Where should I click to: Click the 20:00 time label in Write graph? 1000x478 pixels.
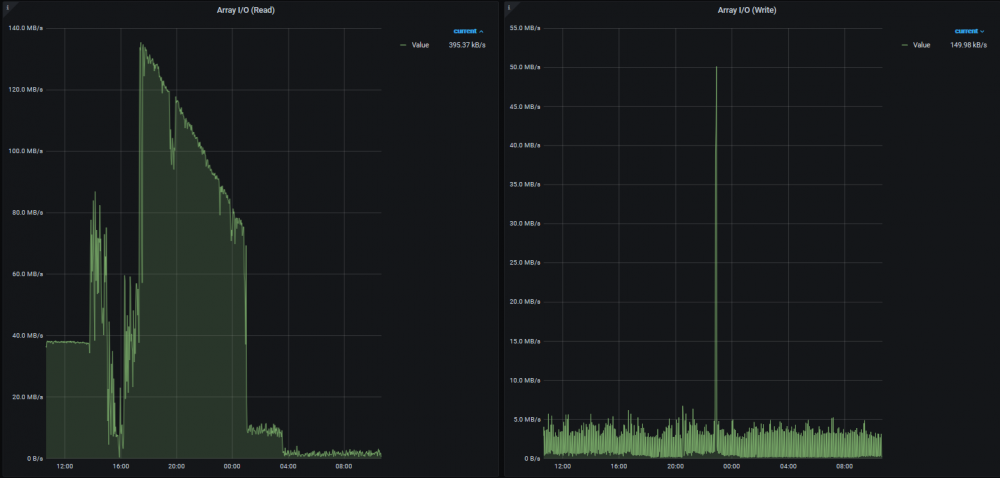tap(675, 467)
